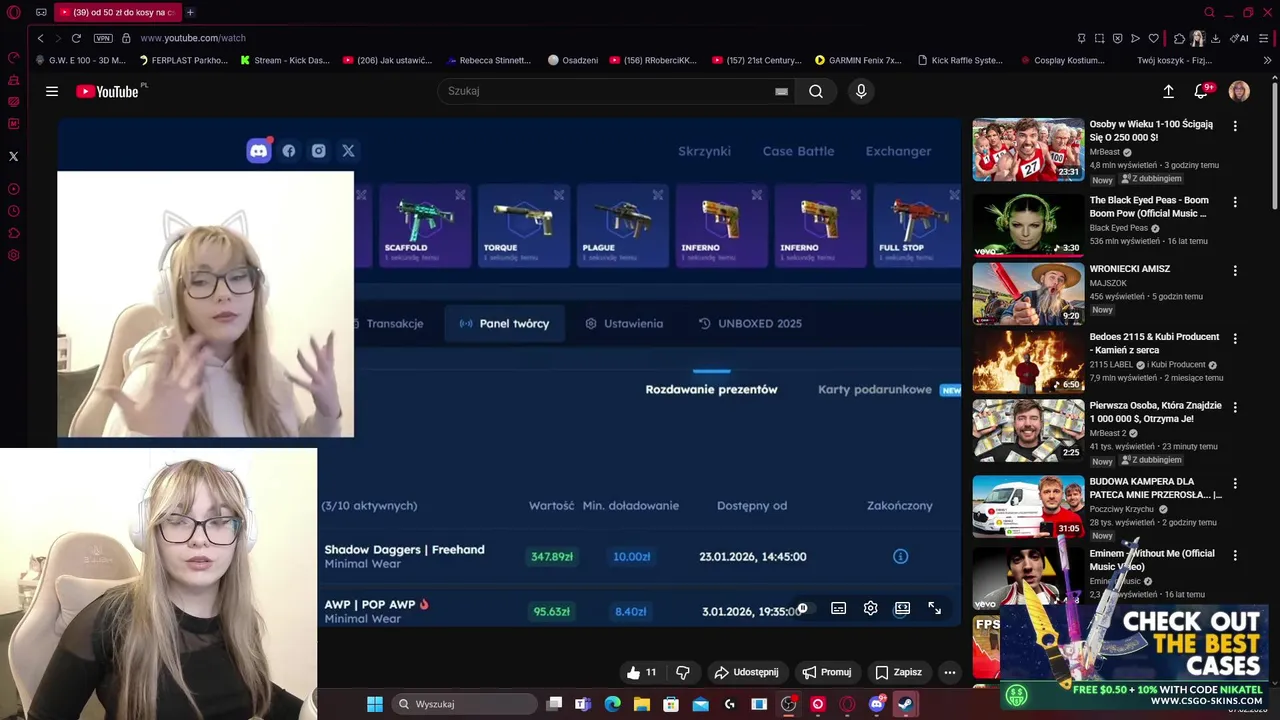Like the video with thumbs up
This screenshot has width=1280, height=720.
641,672
